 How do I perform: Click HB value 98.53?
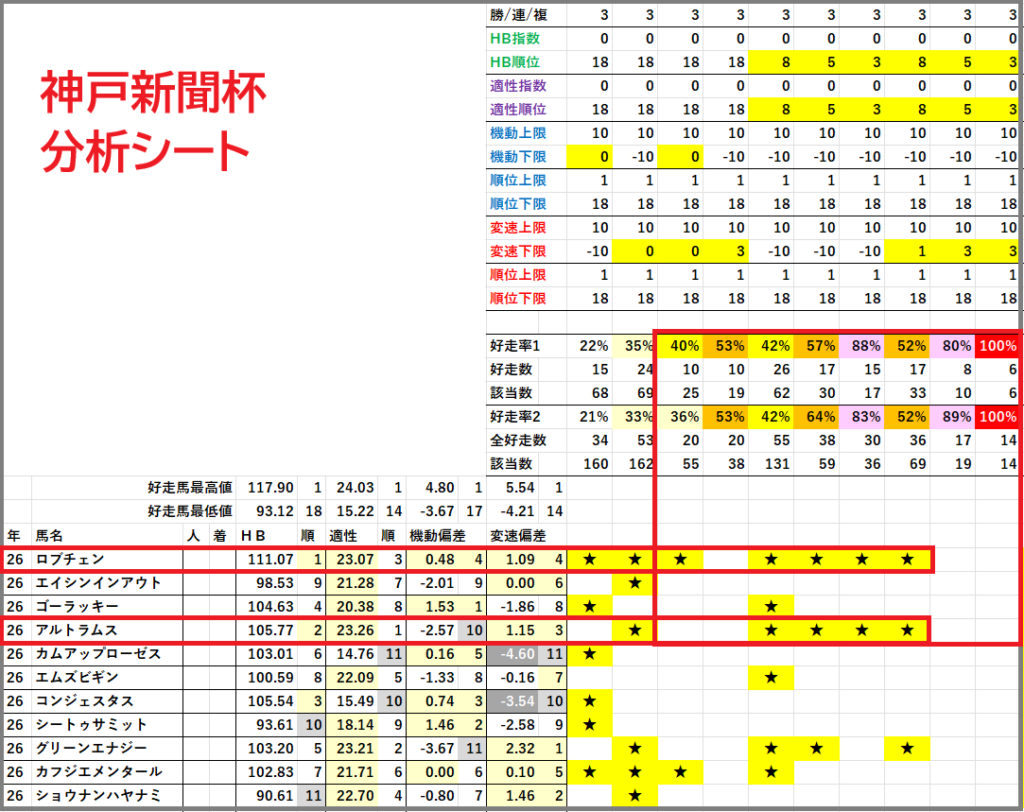coord(274,583)
